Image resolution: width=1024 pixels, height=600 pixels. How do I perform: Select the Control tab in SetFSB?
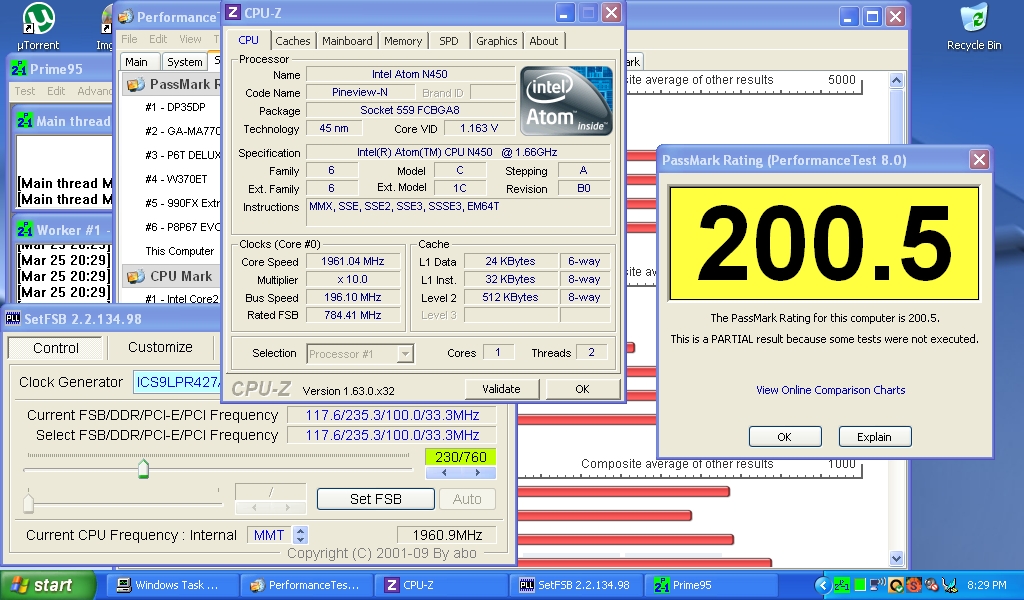click(56, 348)
